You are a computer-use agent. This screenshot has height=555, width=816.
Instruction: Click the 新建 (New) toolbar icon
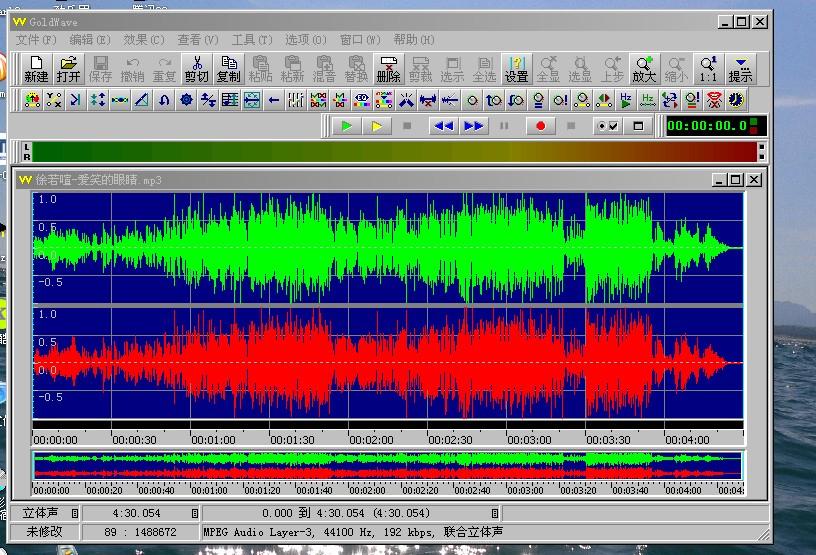36,69
